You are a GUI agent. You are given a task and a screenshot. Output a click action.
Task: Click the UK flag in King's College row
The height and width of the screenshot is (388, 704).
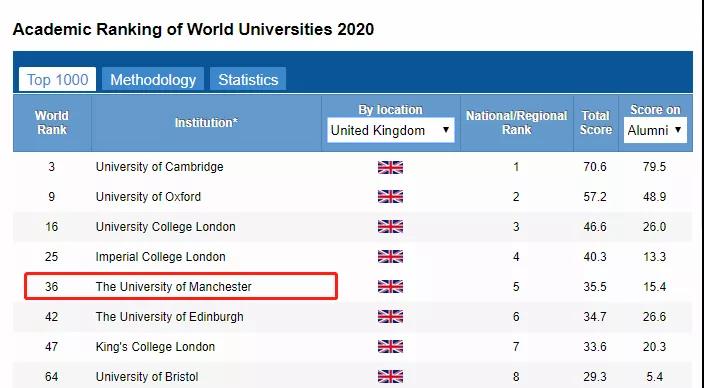pos(390,347)
